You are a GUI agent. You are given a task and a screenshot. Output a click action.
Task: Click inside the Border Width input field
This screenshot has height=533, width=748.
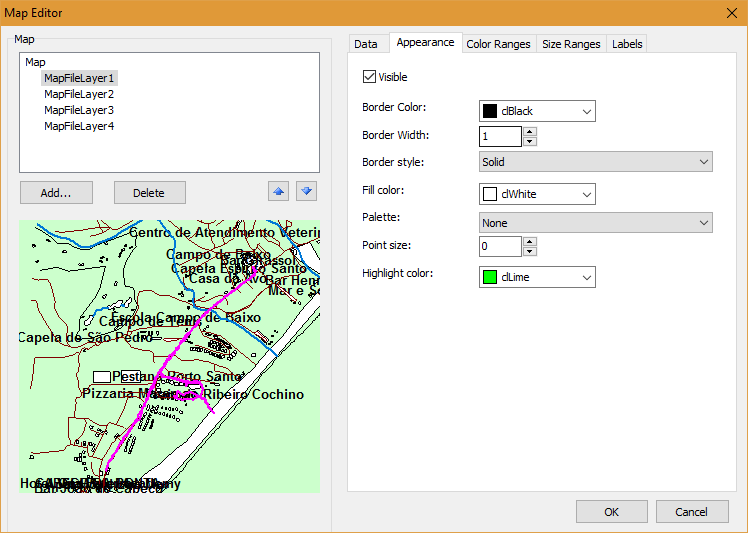(500, 136)
